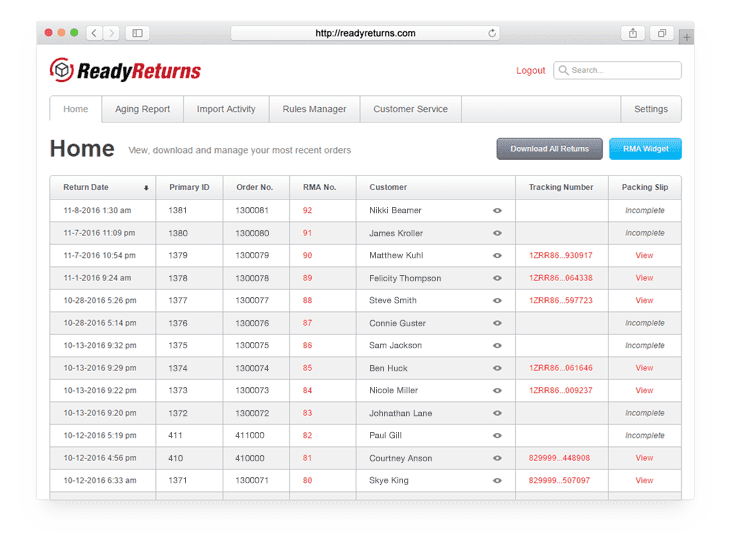
Task: Switch to the Import Activity tab
Action: pos(226,109)
